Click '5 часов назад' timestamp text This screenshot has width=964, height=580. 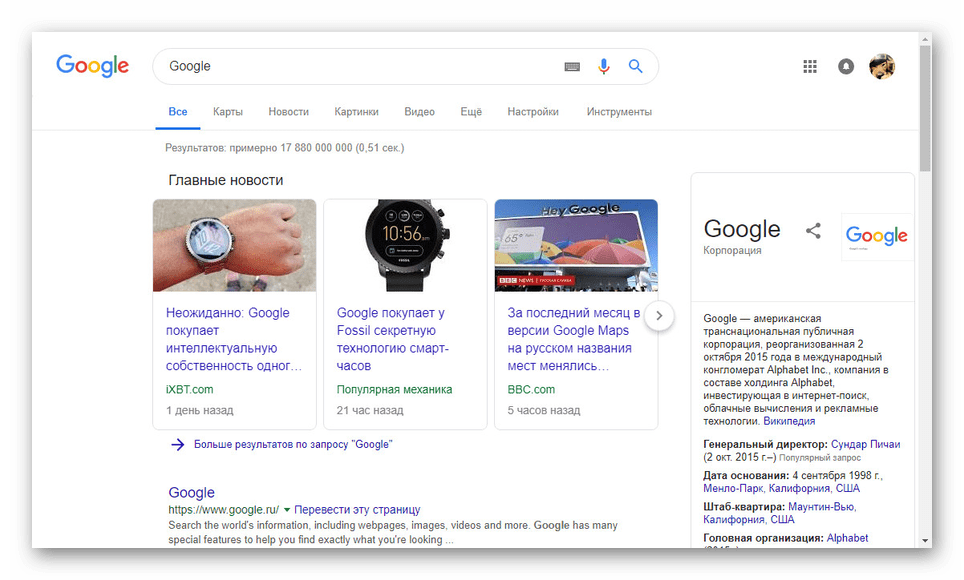coord(543,410)
